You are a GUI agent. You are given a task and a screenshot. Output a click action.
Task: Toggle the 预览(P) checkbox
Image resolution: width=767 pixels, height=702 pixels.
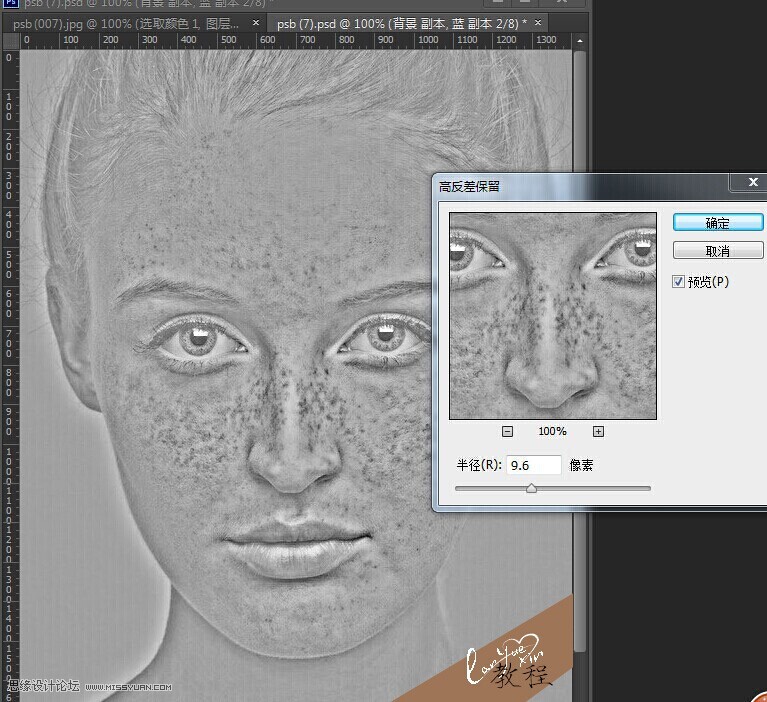[x=678, y=282]
